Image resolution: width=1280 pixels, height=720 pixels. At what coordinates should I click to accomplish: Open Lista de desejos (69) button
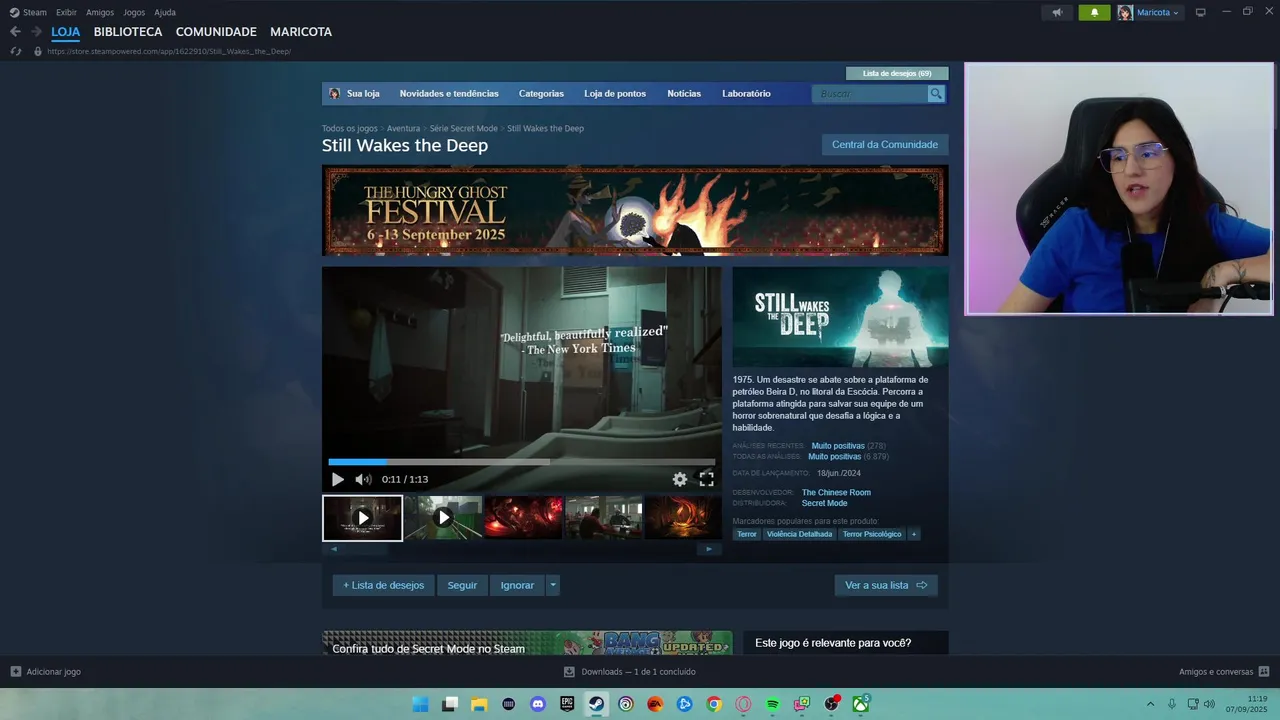coord(897,73)
